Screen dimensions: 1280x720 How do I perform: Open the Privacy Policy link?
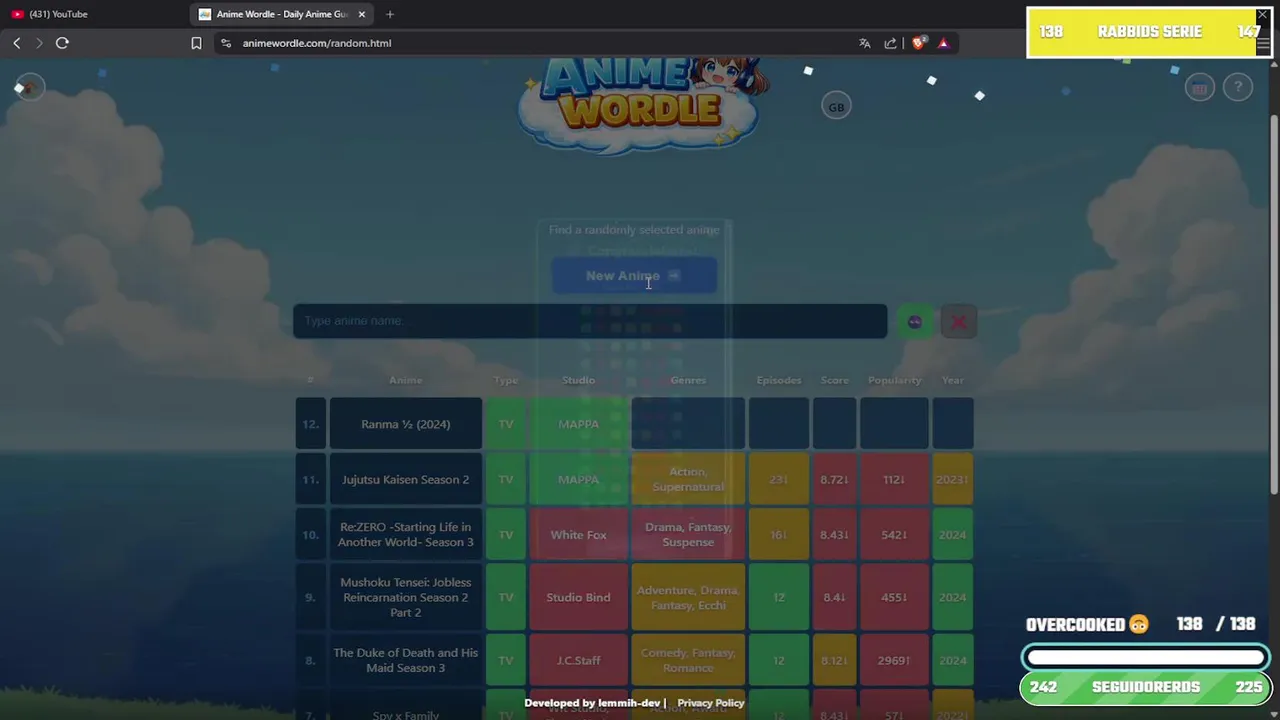click(x=711, y=703)
